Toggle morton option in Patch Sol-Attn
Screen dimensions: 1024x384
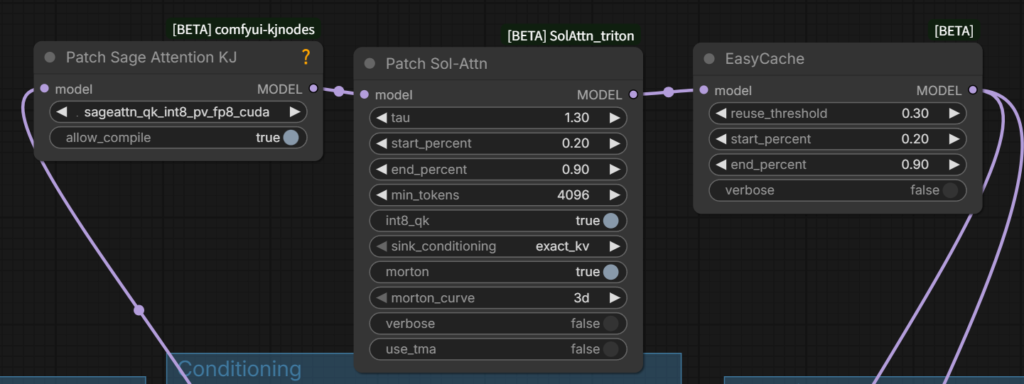[498, 272]
